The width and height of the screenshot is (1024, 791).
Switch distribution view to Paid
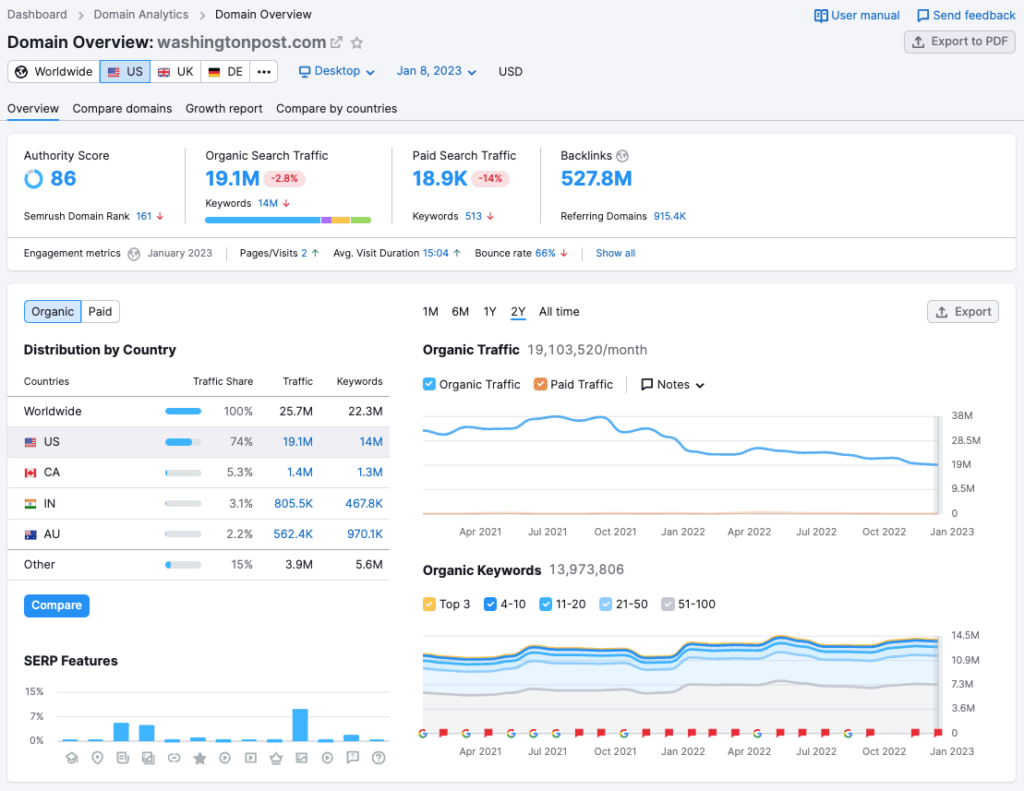101,312
